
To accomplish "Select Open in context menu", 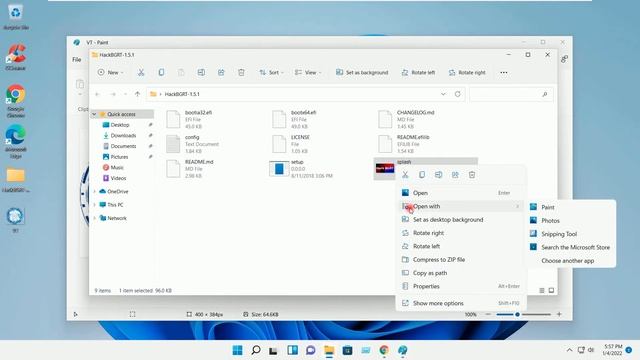I will pyautogui.click(x=461, y=193).
